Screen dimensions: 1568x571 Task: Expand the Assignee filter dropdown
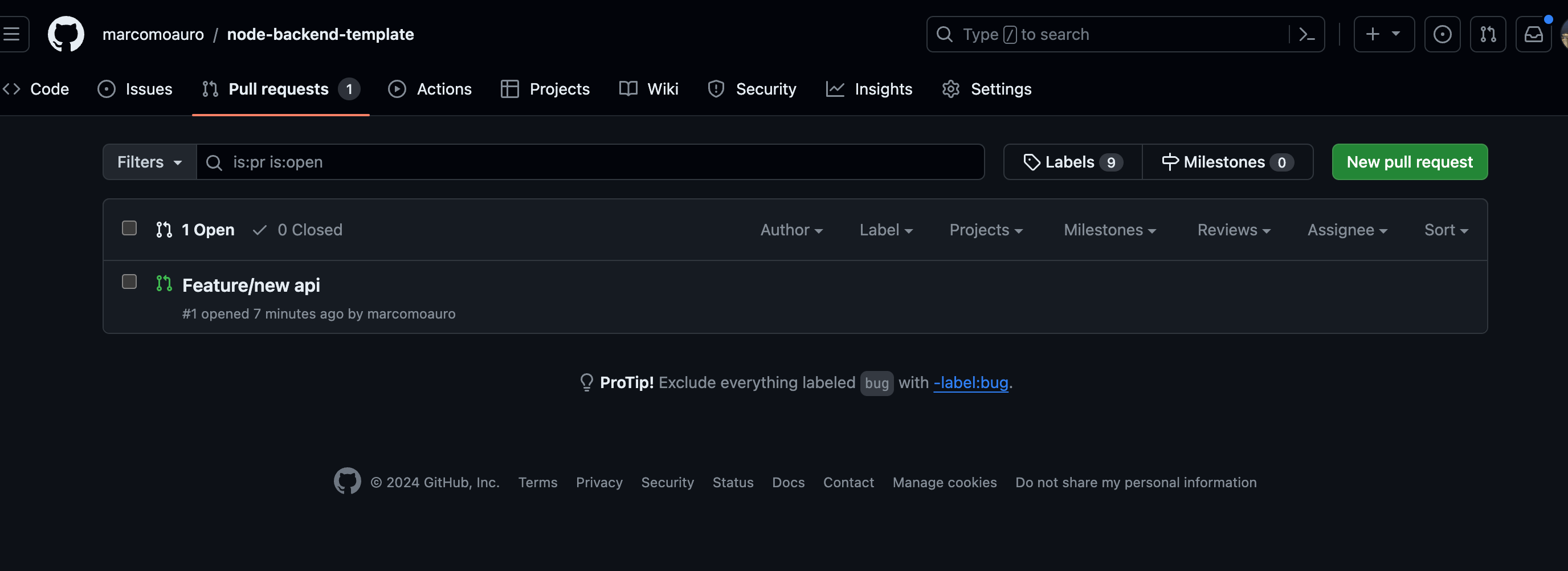[1347, 230]
